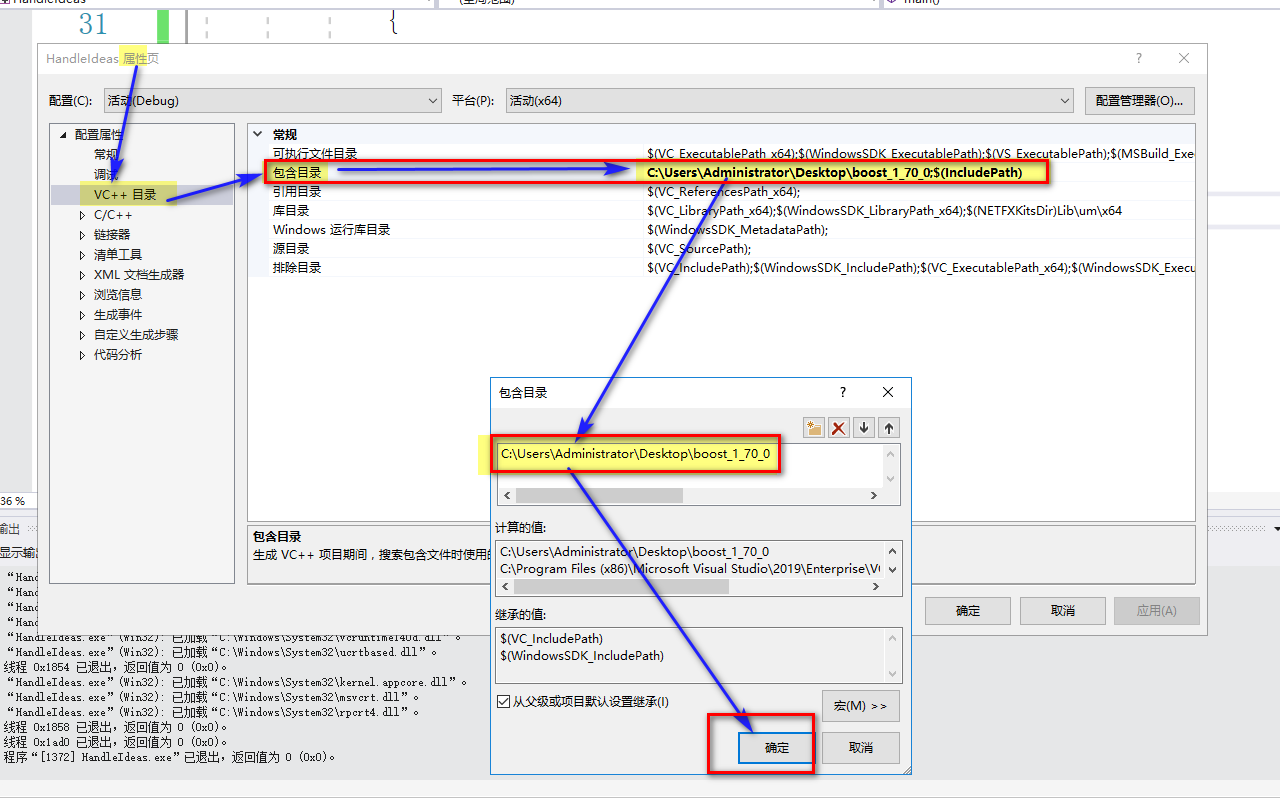
Task: Click the output line loading rpcrt4.dll
Action: pyautogui.click(x=213, y=712)
